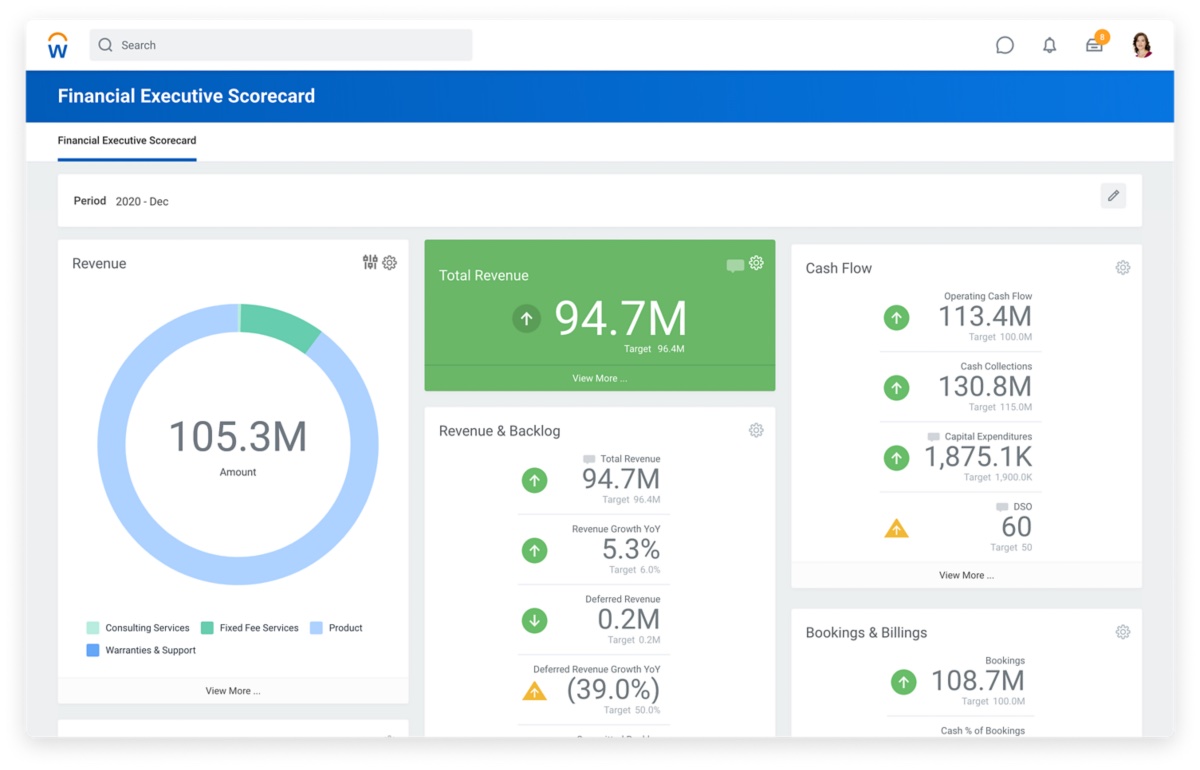Screen dimensions: 1200x770
Task: Click View More under the Revenue chart
Action: click(x=233, y=689)
